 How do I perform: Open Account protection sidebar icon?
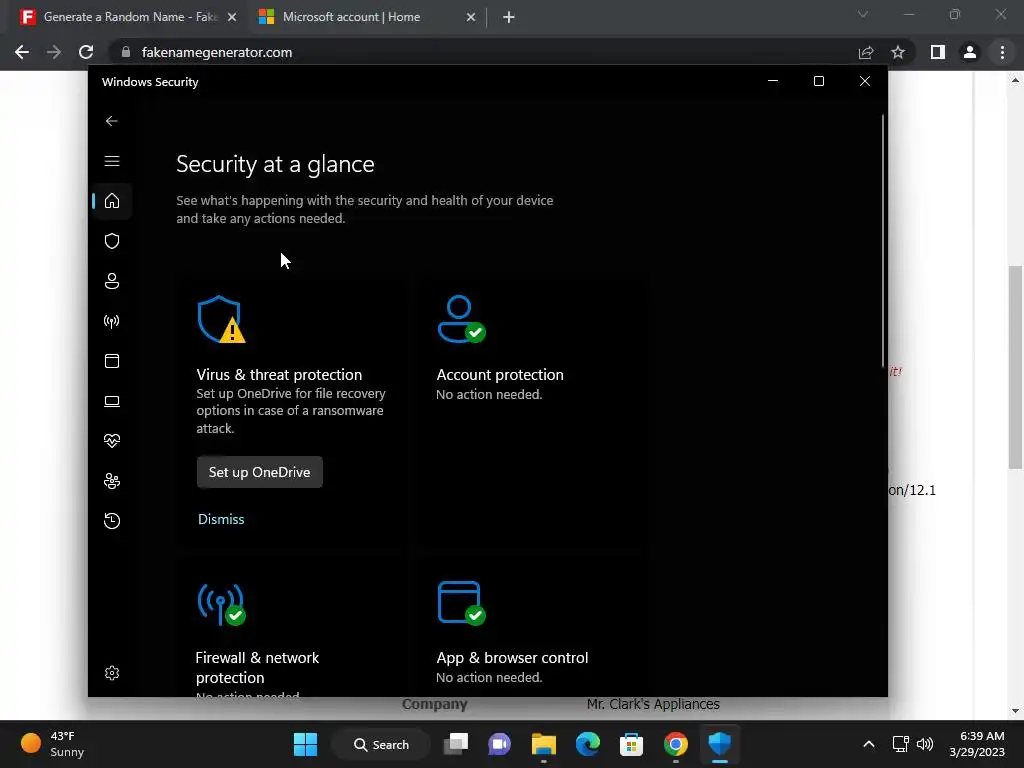(112, 281)
